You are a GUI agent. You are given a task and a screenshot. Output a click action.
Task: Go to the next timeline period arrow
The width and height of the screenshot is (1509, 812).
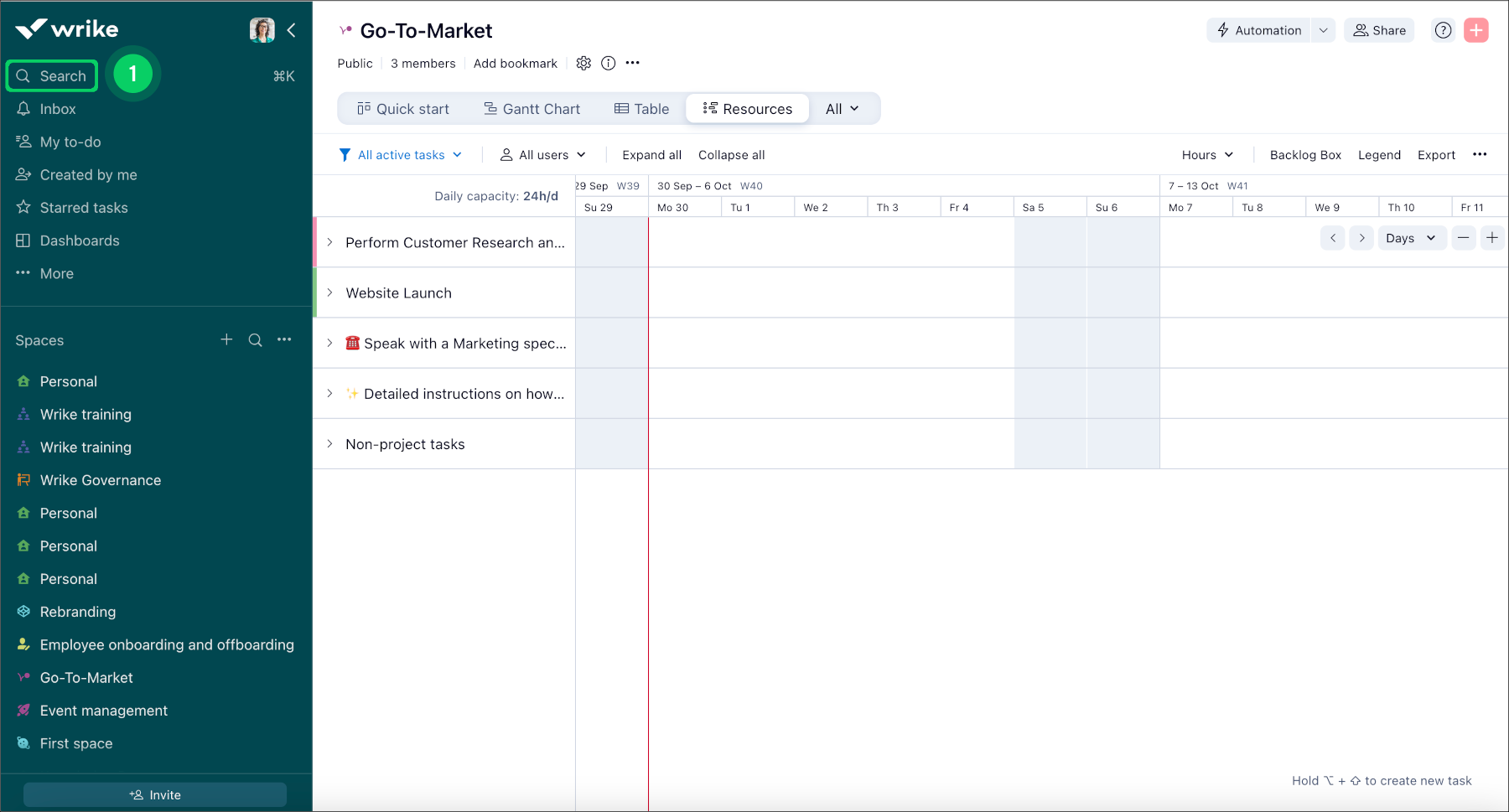pyautogui.click(x=1361, y=238)
